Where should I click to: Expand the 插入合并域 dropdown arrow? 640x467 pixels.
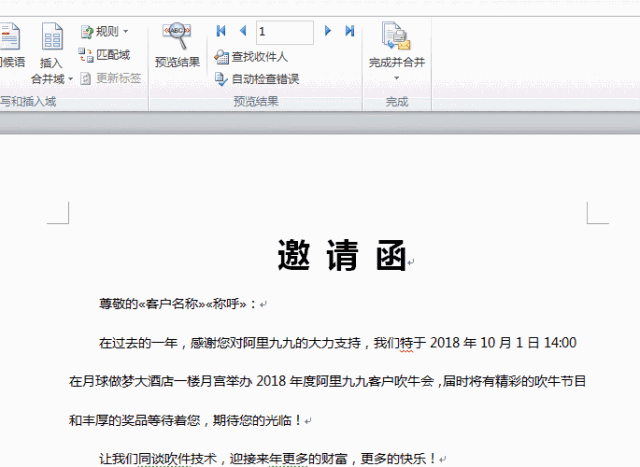(x=71, y=79)
